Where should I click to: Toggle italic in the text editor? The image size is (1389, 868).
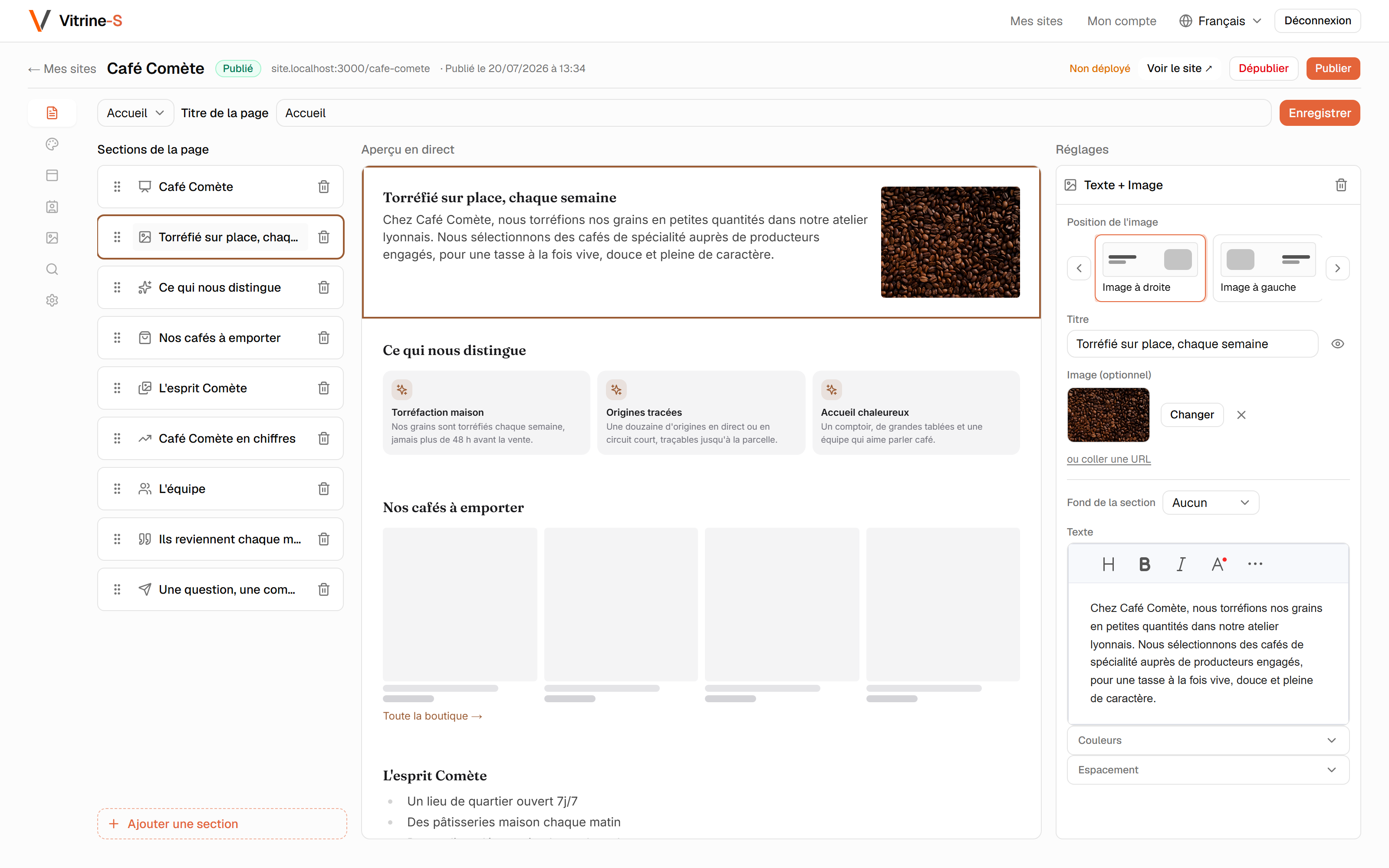1181,564
